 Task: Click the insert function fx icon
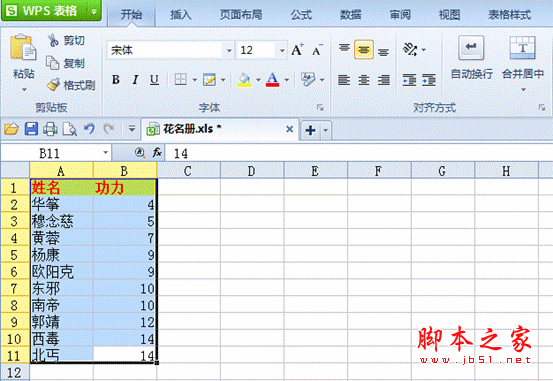pyautogui.click(x=157, y=152)
